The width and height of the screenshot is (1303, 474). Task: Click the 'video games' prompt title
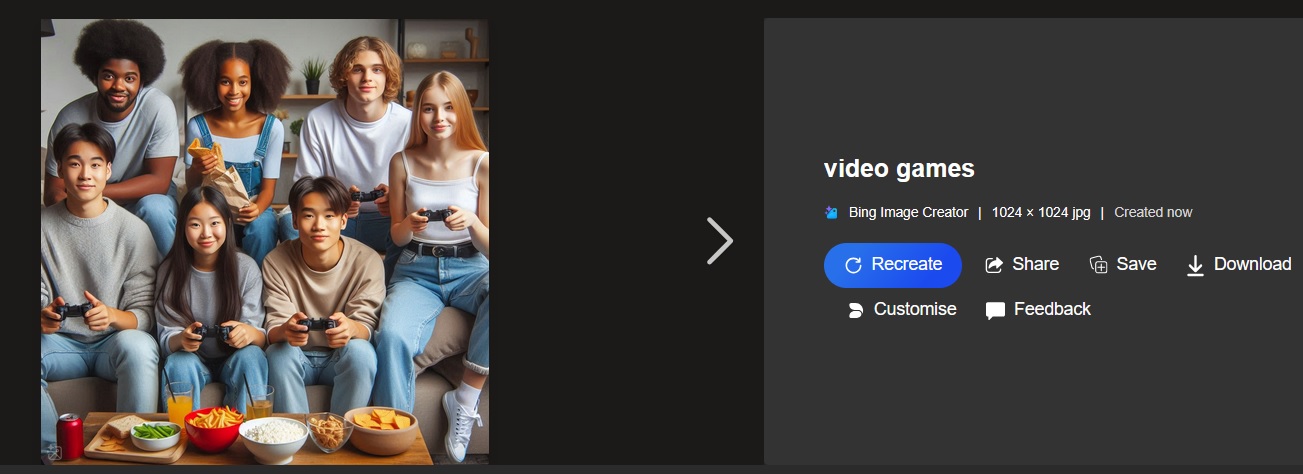(899, 169)
